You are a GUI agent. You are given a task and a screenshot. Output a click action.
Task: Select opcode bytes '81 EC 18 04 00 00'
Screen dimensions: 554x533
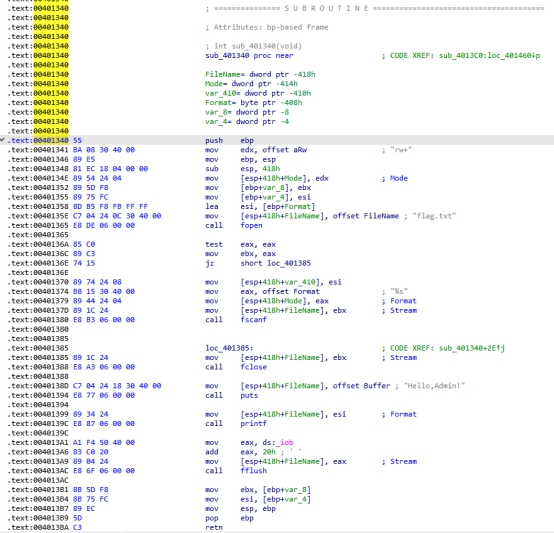tap(110, 168)
